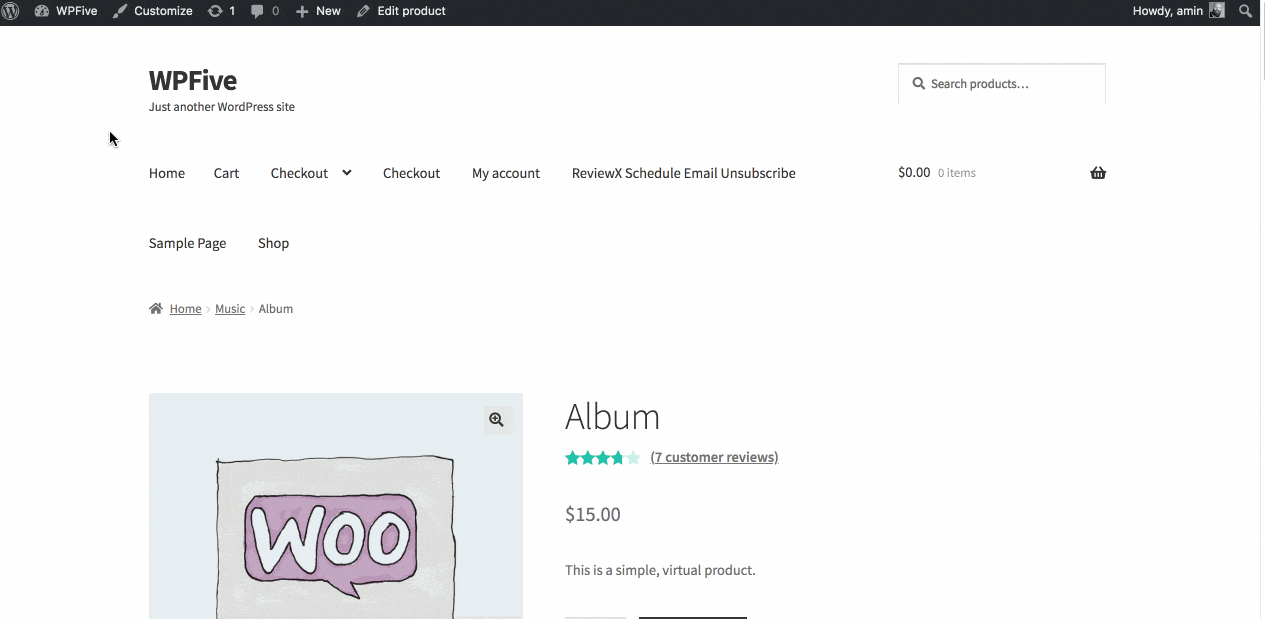Viewport: 1265px width, 619px height.
Task: Open the + New admin menu
Action: tap(317, 11)
